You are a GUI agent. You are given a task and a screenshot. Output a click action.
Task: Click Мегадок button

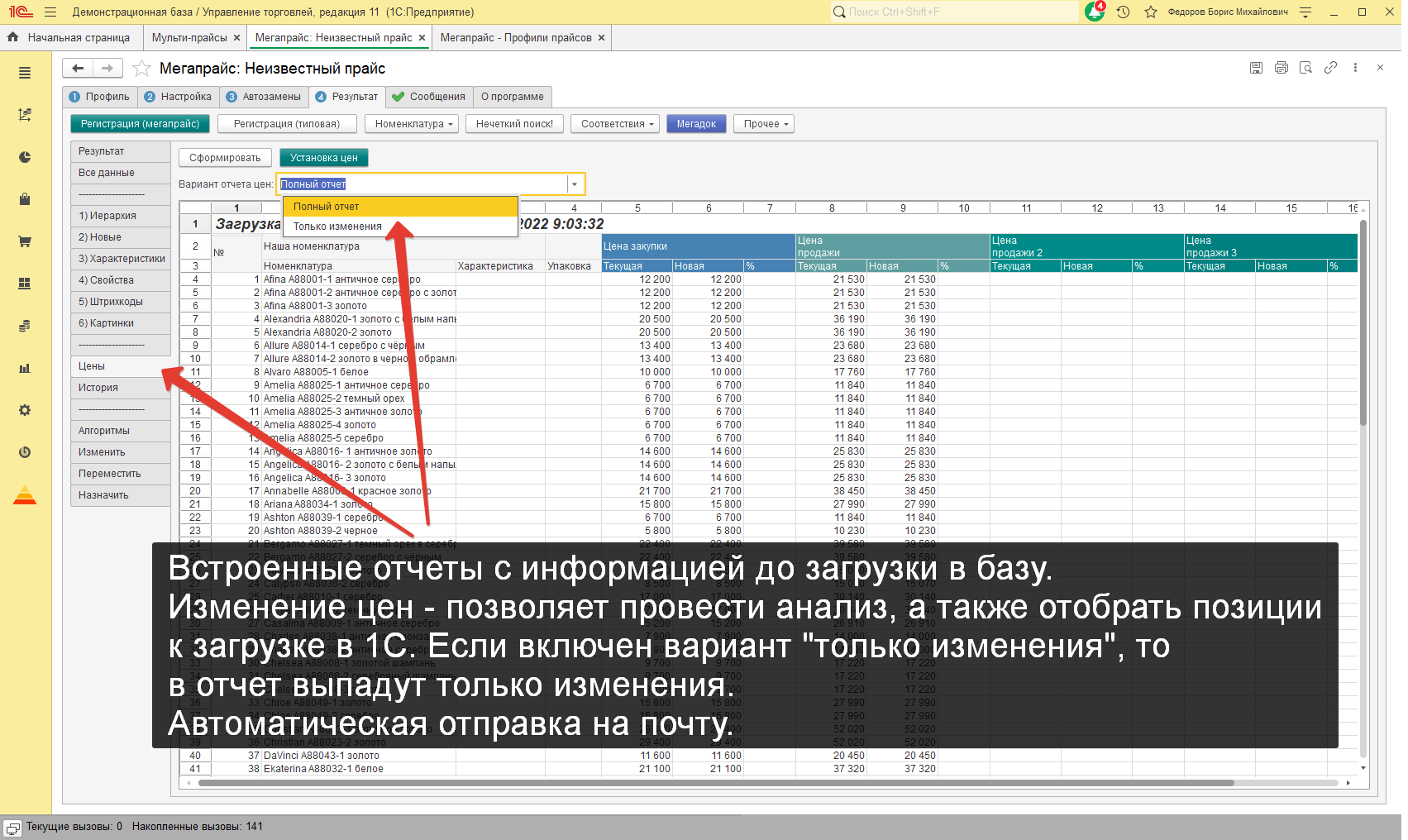click(696, 124)
